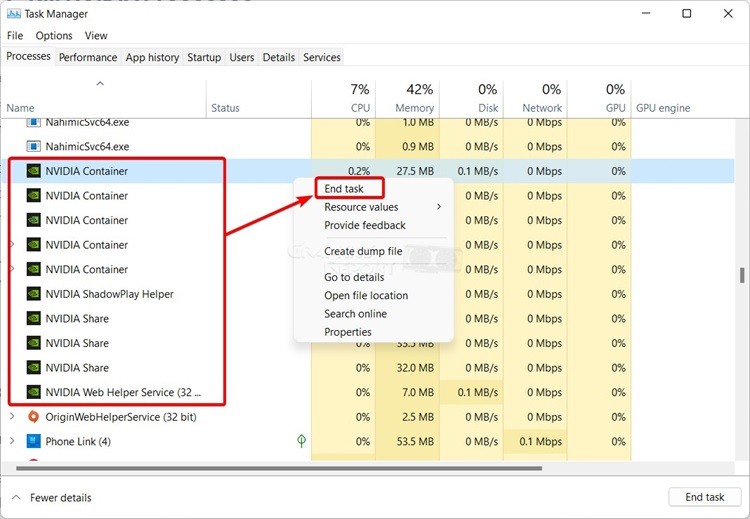Open the File menu

pos(15,36)
